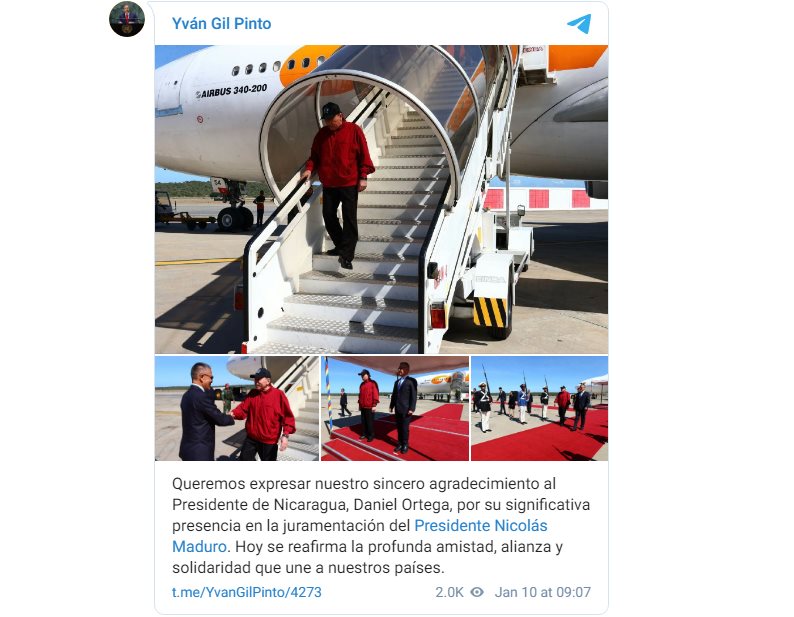Click the 2.0K view count
This screenshot has height=617, width=794.
(449, 592)
